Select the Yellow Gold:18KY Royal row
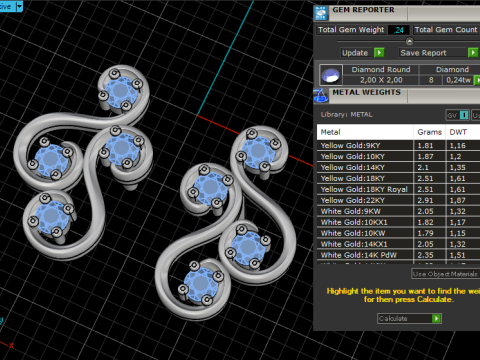Image resolution: width=480 pixels, height=360 pixels. pyautogui.click(x=398, y=189)
